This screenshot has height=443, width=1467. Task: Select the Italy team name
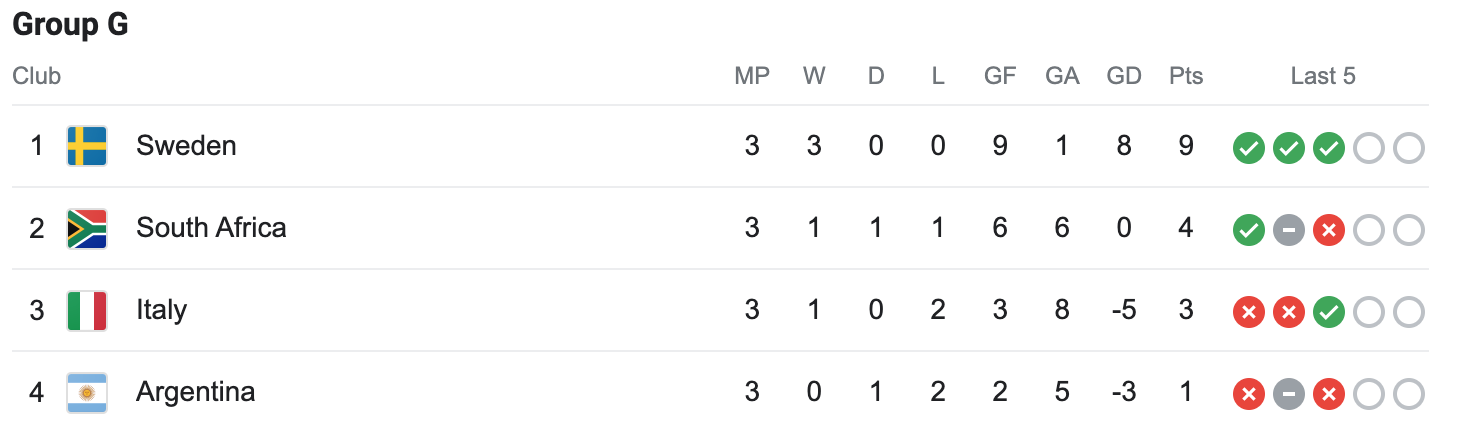click(x=161, y=310)
